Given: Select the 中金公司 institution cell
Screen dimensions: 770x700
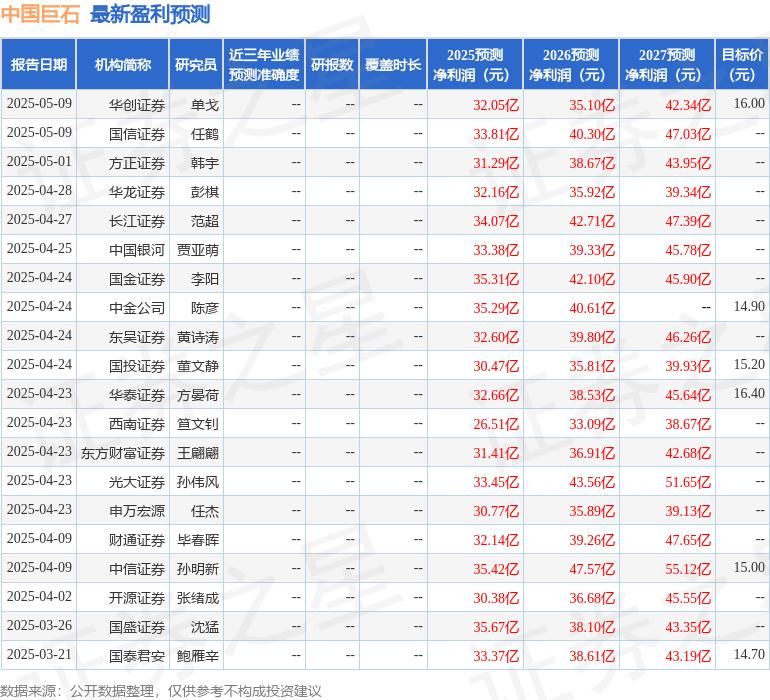Looking at the screenshot, I should 137,308.
